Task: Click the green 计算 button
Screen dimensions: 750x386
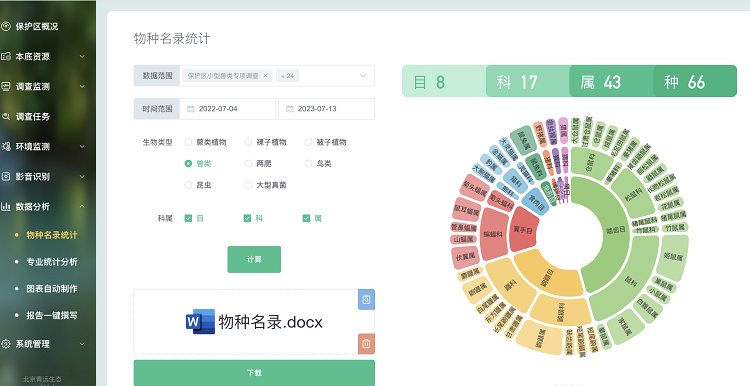Action: 254,259
